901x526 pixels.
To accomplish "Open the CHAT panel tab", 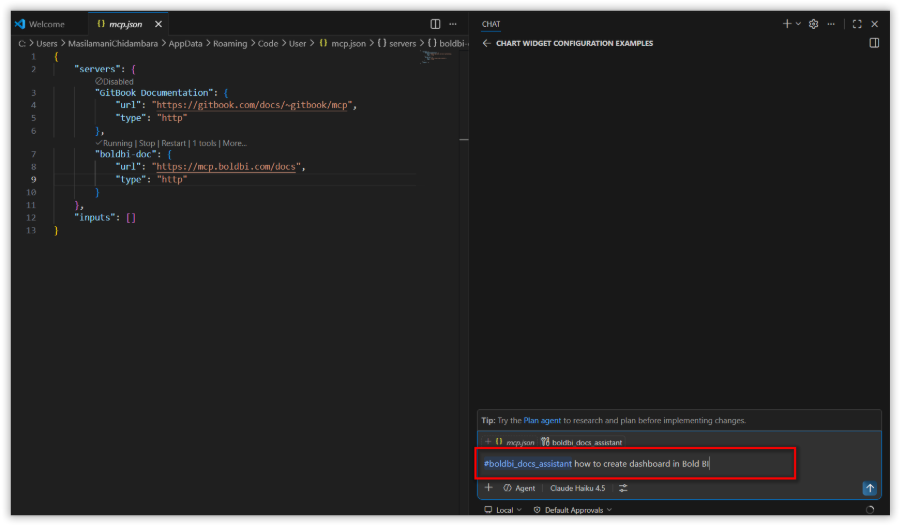I will click(491, 24).
